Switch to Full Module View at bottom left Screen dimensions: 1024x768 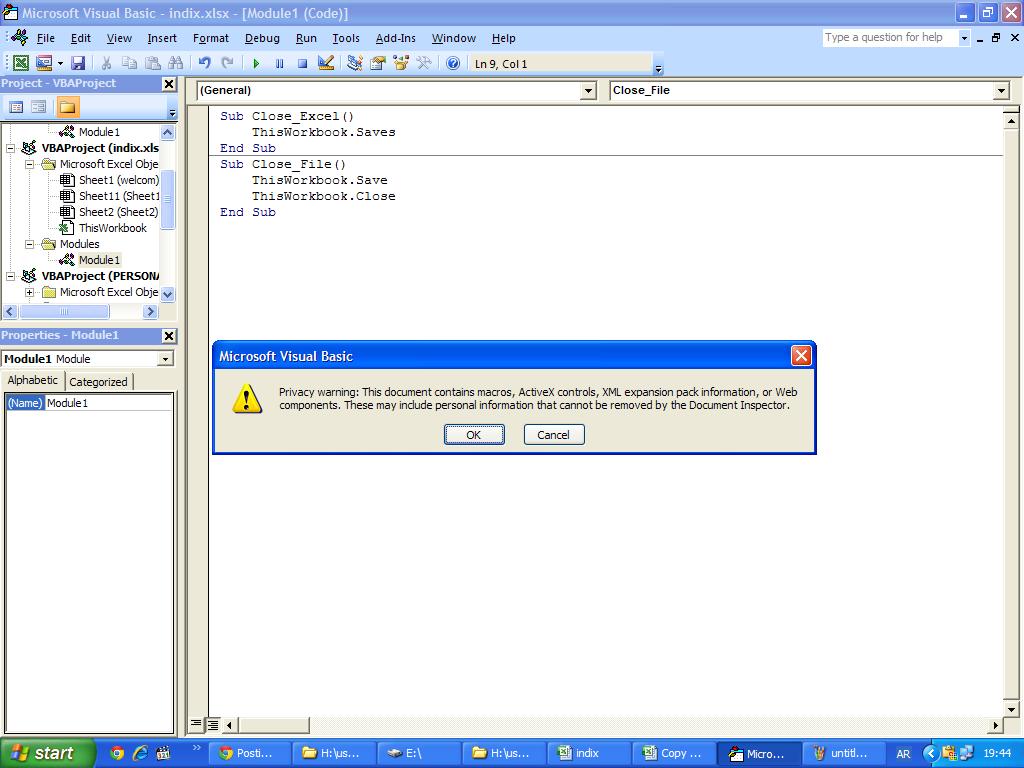point(213,724)
